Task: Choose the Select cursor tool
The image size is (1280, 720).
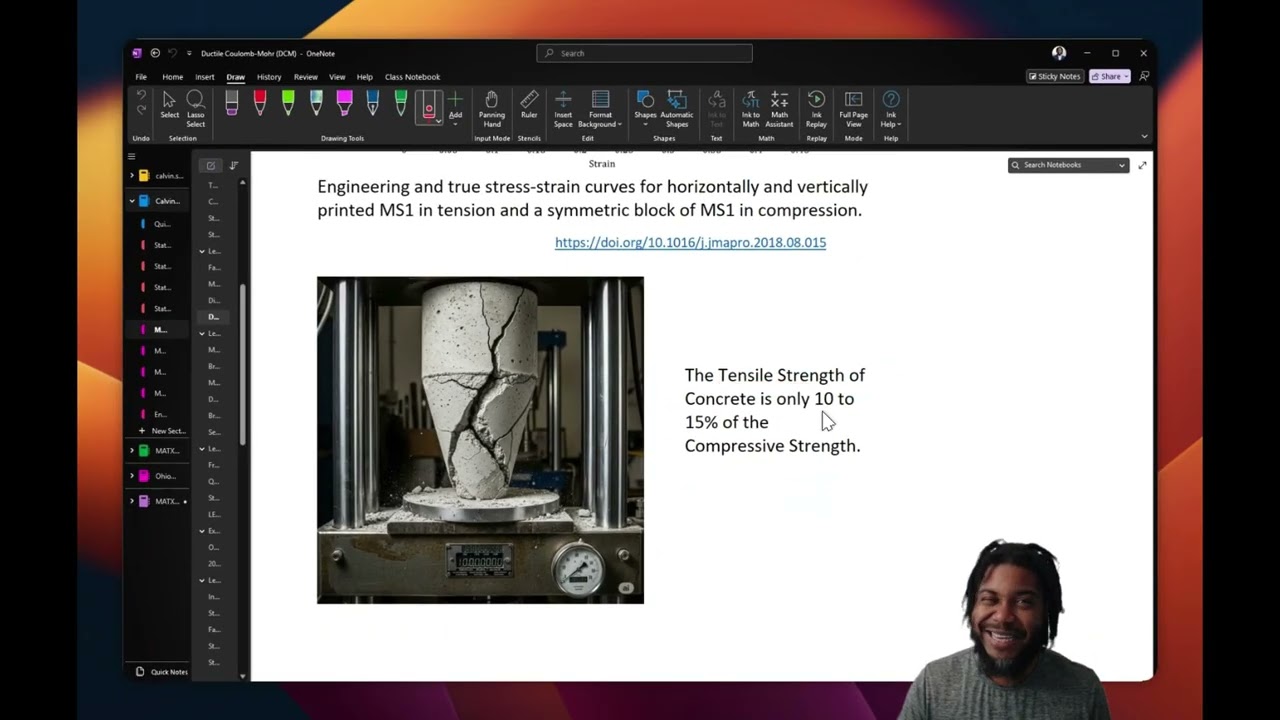Action: pyautogui.click(x=169, y=106)
